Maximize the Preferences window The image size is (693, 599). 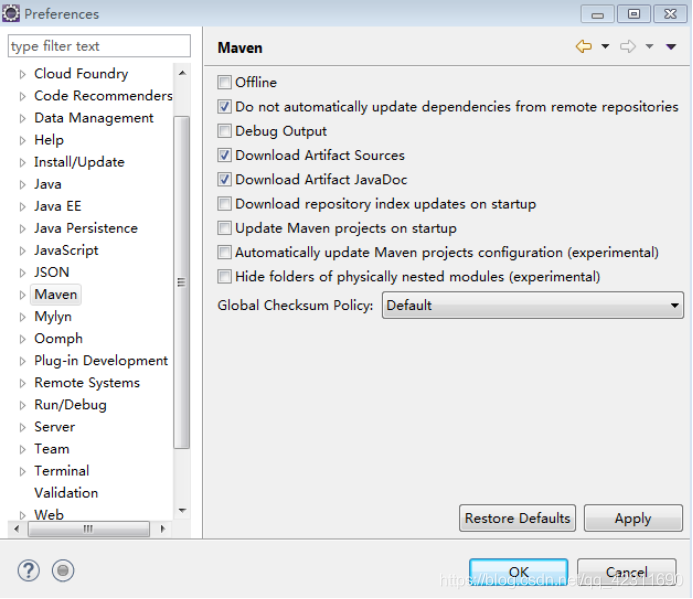click(x=633, y=14)
